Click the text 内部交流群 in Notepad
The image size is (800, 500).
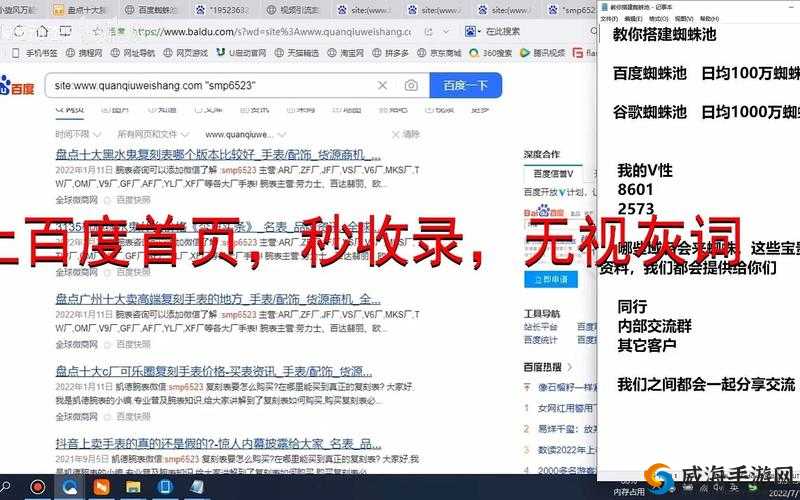pos(654,326)
